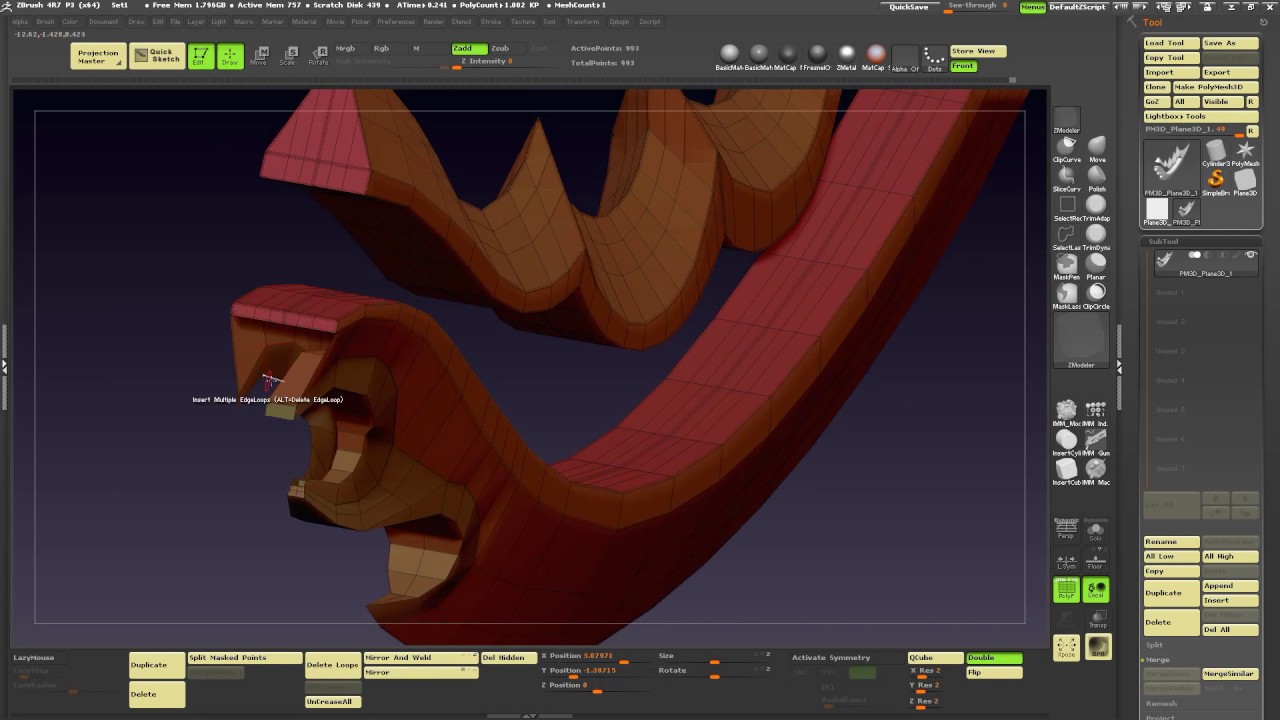Select the Polish brush icon
Image resolution: width=1280 pixels, height=720 pixels.
pos(1097,177)
